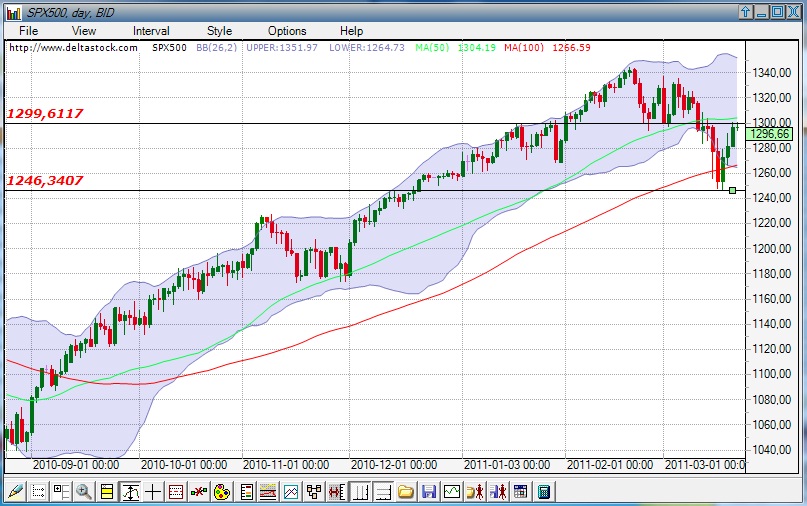The width and height of the screenshot is (807, 506).
Task: Click the MA(50) indicator label
Action: (432, 47)
